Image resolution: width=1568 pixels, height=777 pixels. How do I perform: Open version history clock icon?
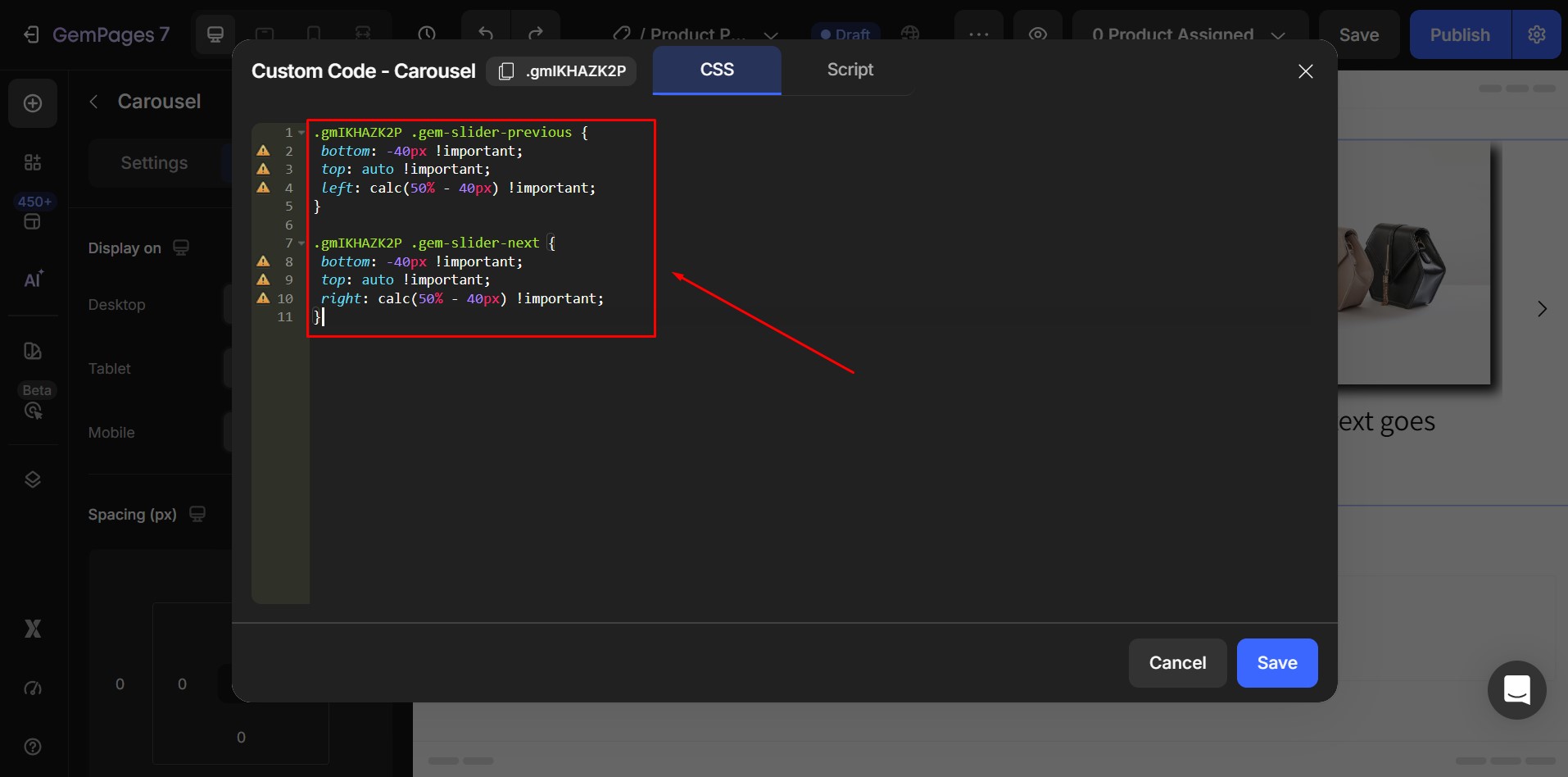pyautogui.click(x=428, y=34)
